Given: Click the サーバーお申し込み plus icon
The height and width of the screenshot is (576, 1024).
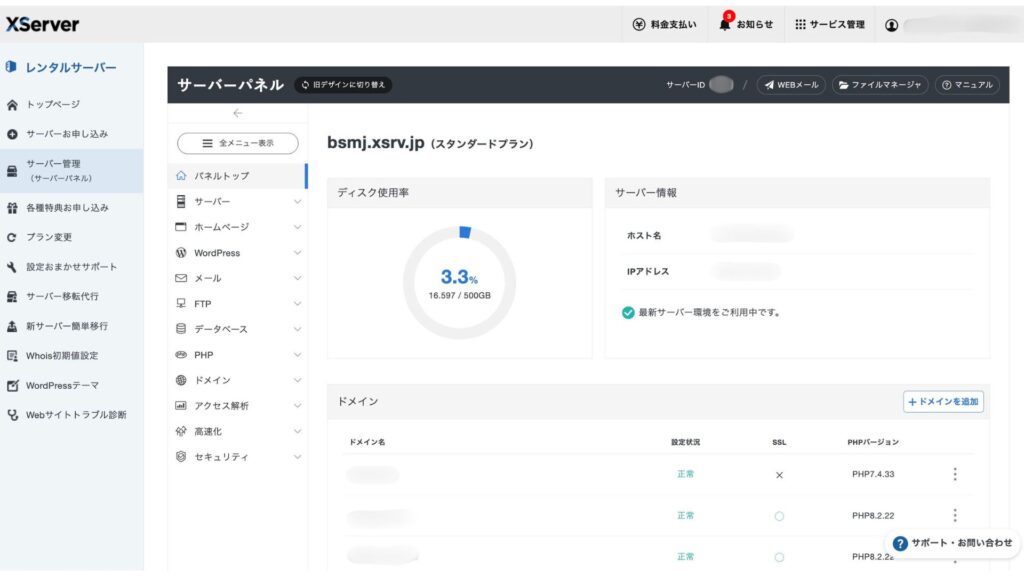Looking at the screenshot, I should (x=12, y=134).
